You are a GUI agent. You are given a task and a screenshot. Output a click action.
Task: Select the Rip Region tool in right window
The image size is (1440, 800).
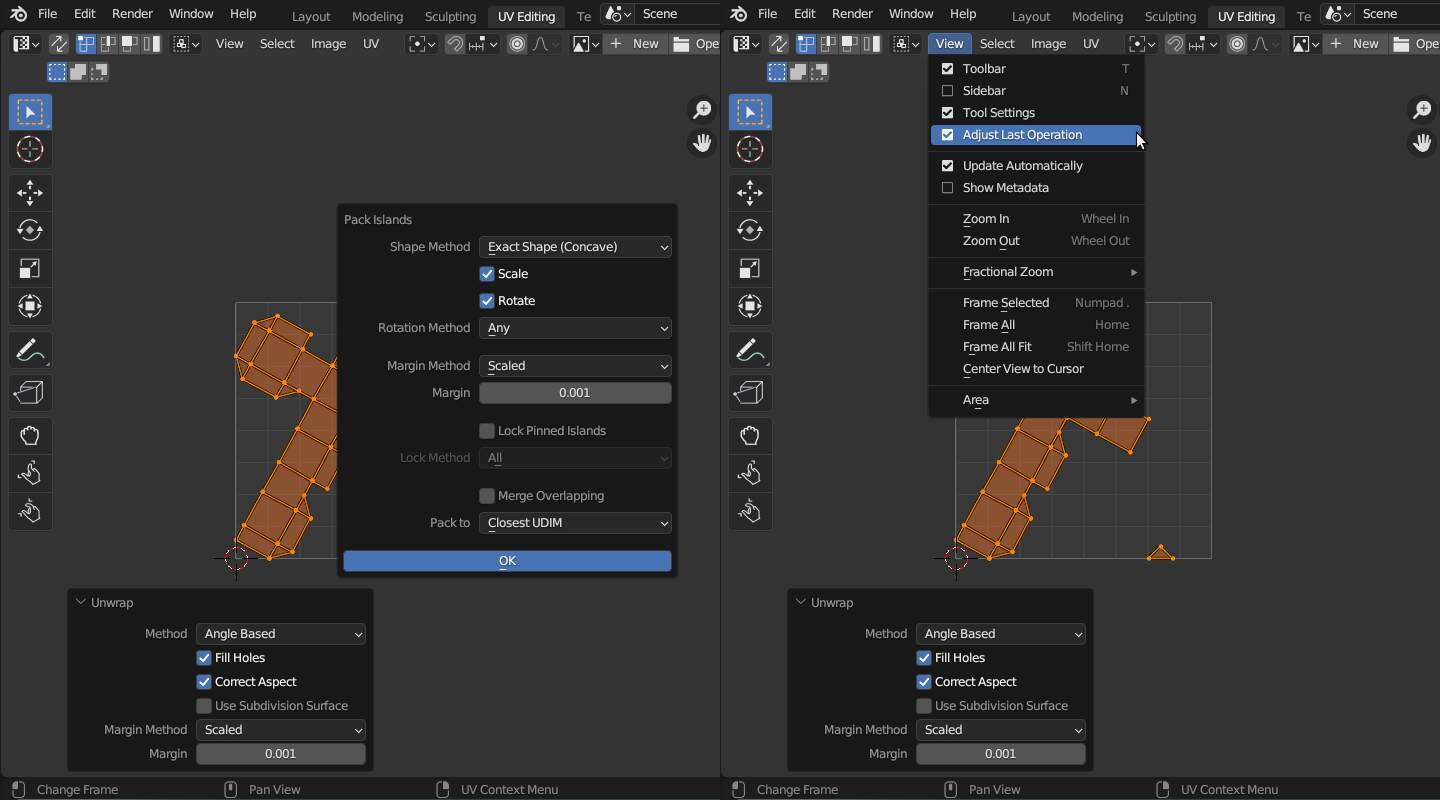tap(750, 392)
